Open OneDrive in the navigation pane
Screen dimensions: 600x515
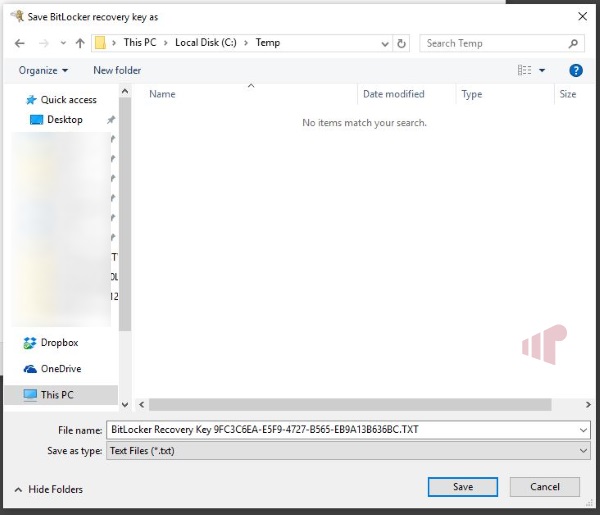point(52,369)
